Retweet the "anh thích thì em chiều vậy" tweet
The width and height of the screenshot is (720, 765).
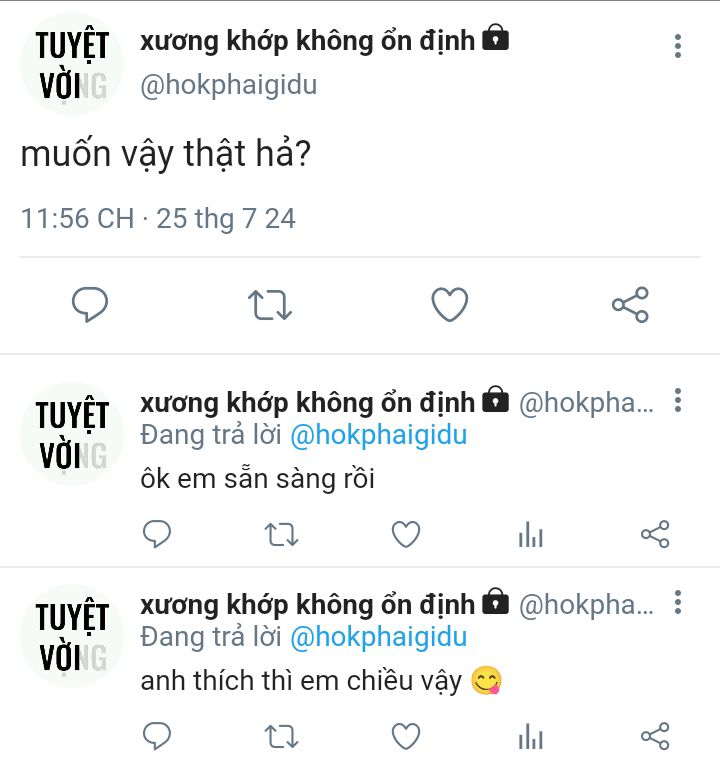click(281, 737)
